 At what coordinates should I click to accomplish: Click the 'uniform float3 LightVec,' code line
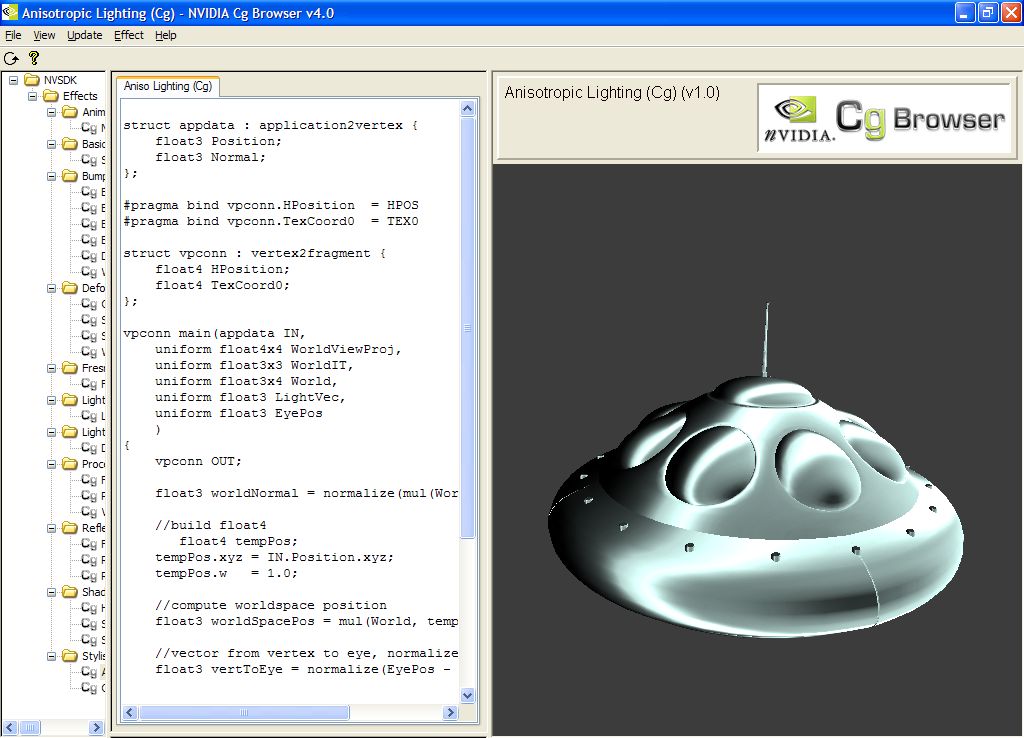(249, 397)
